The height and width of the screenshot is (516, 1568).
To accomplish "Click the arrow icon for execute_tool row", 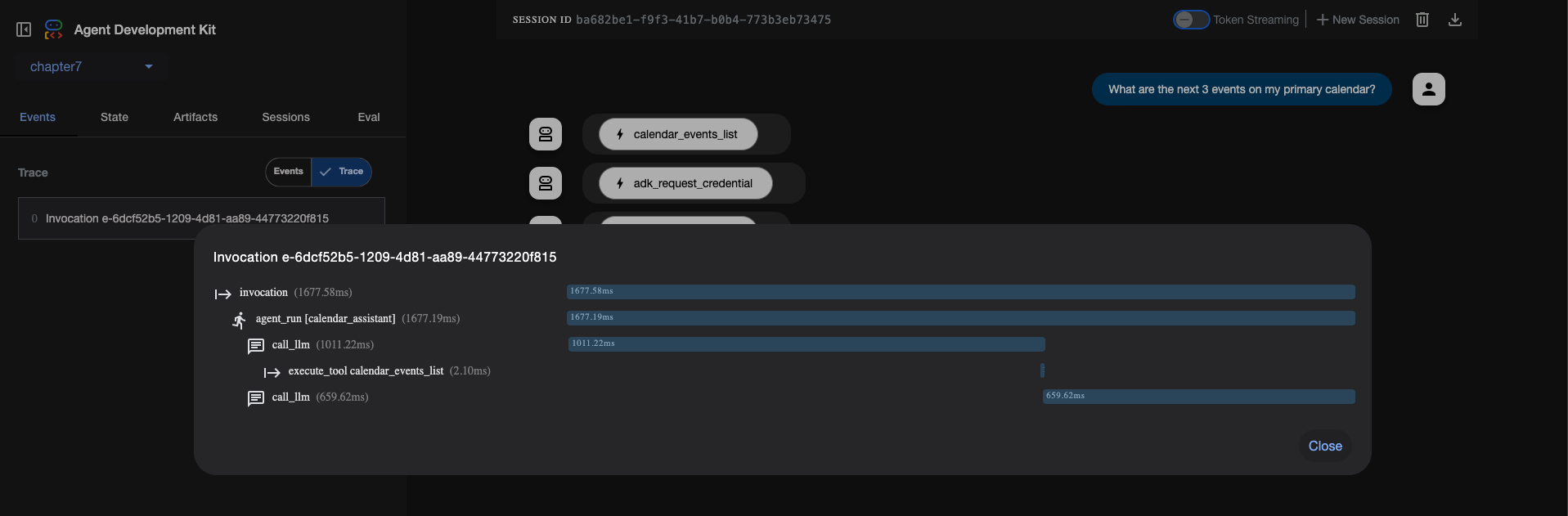I will (x=272, y=372).
